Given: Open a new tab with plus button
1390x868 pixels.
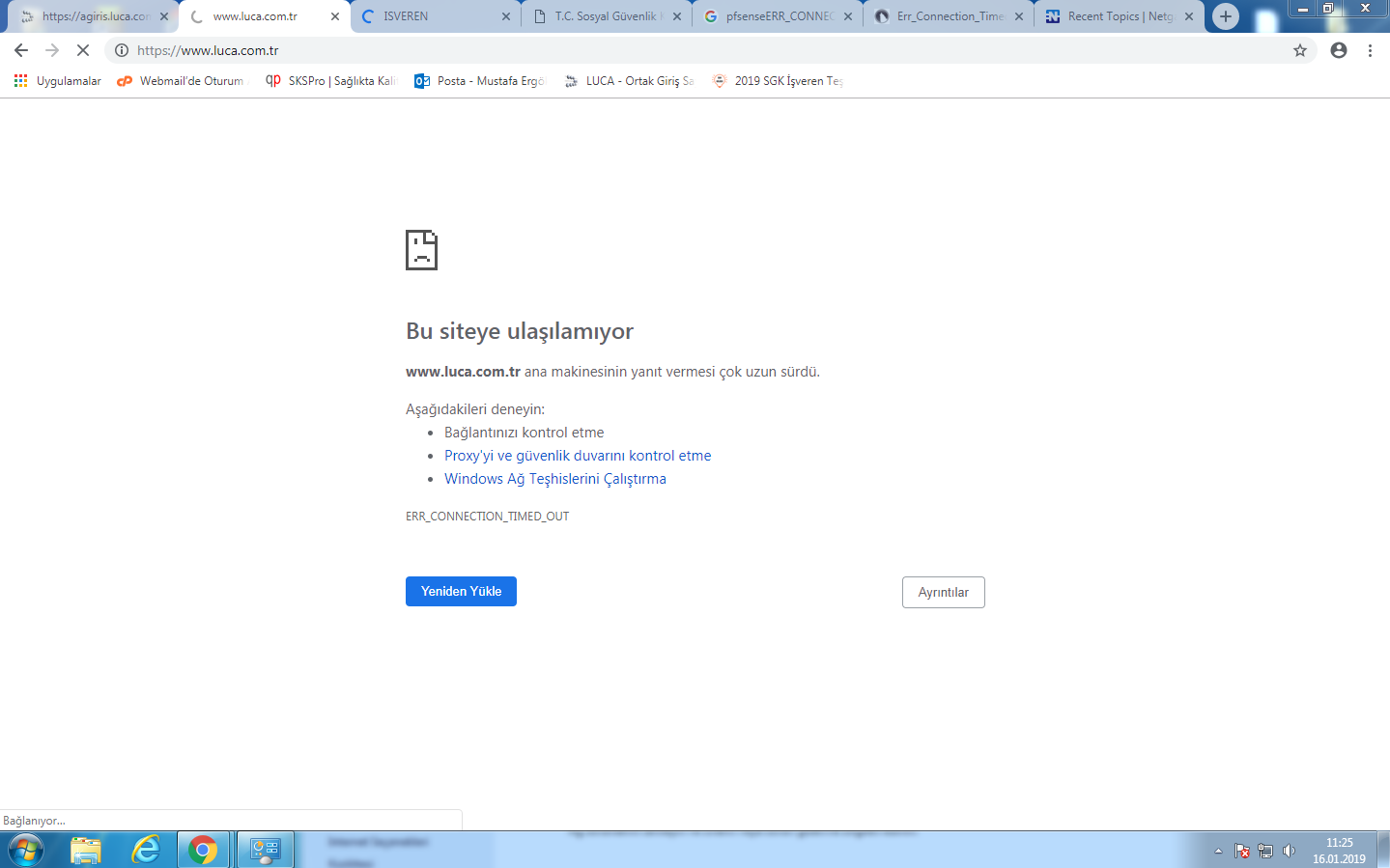Looking at the screenshot, I should click(1225, 16).
